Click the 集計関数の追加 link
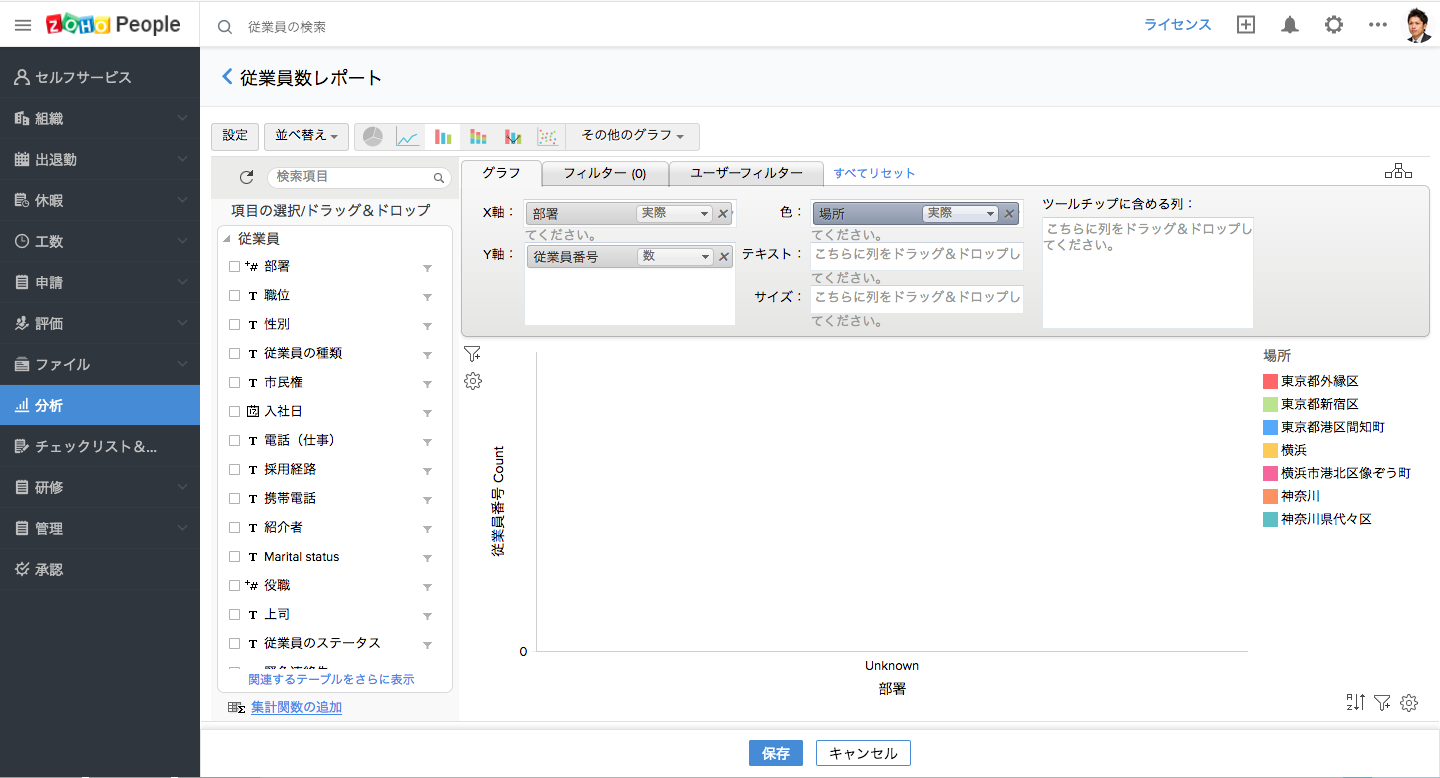Screen dimensions: 1440x778 coord(296,707)
